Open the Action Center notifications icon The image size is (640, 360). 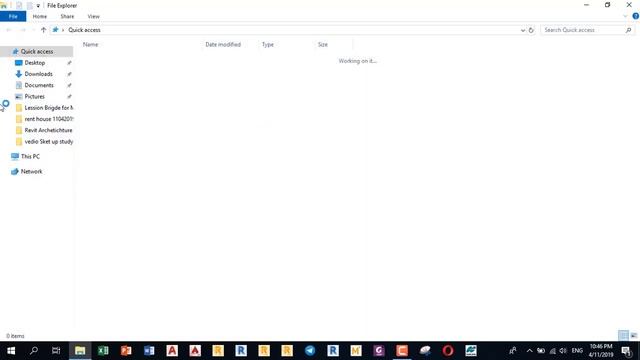627,351
